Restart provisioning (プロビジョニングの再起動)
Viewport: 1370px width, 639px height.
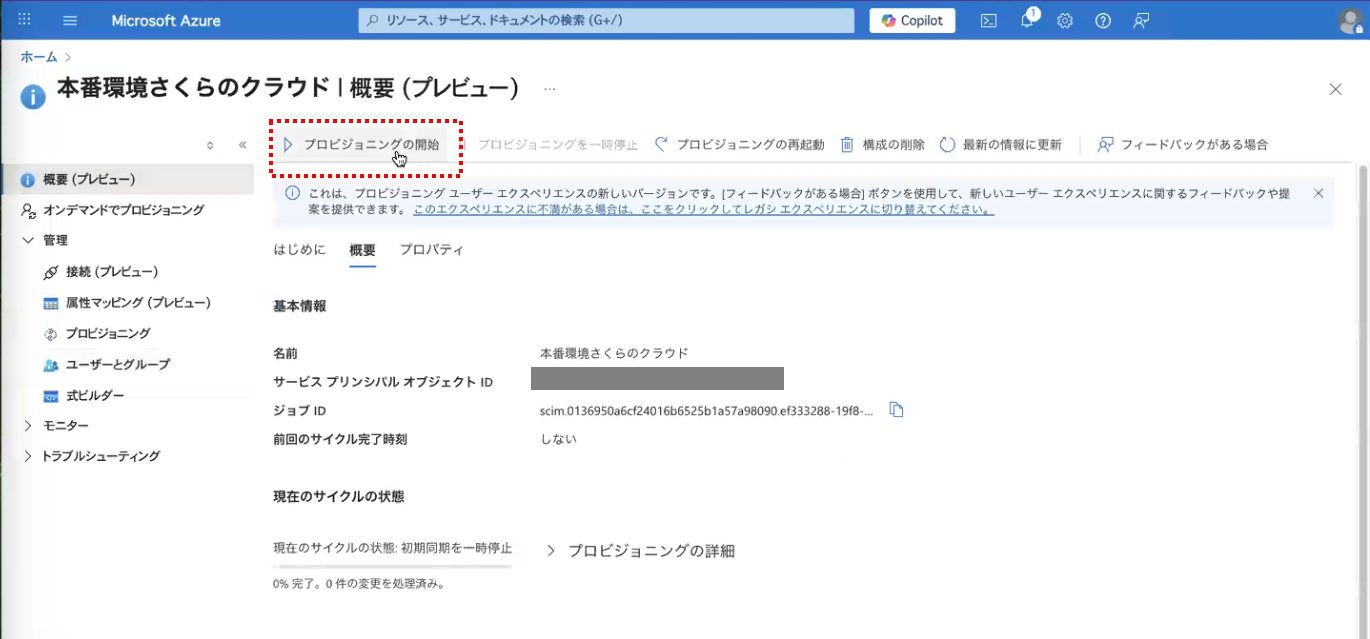tap(740, 145)
